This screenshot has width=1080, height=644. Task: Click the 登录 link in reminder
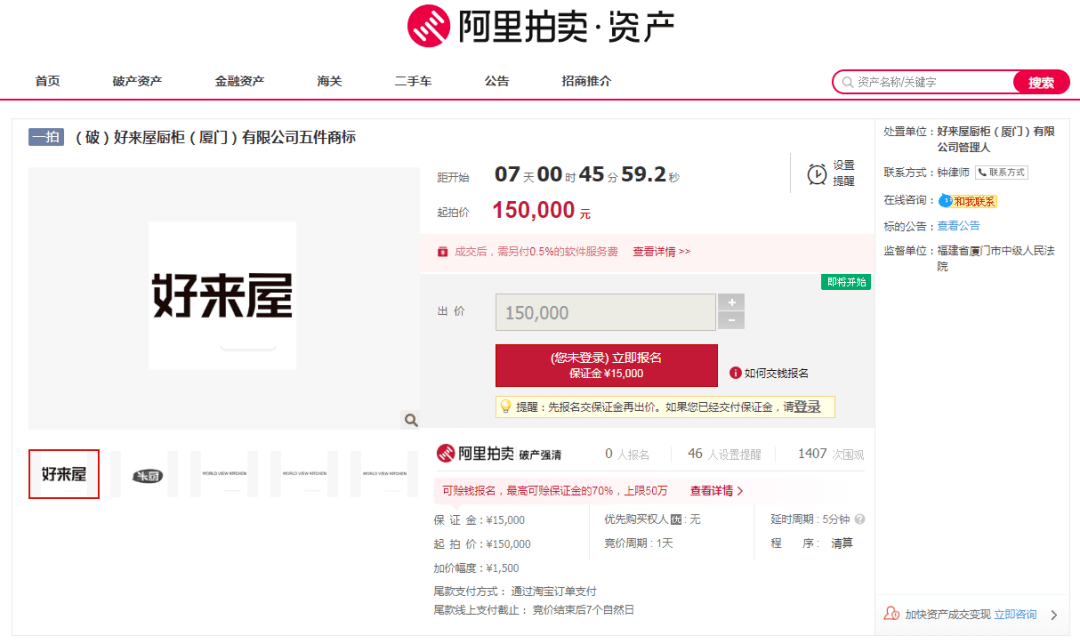[x=807, y=407]
